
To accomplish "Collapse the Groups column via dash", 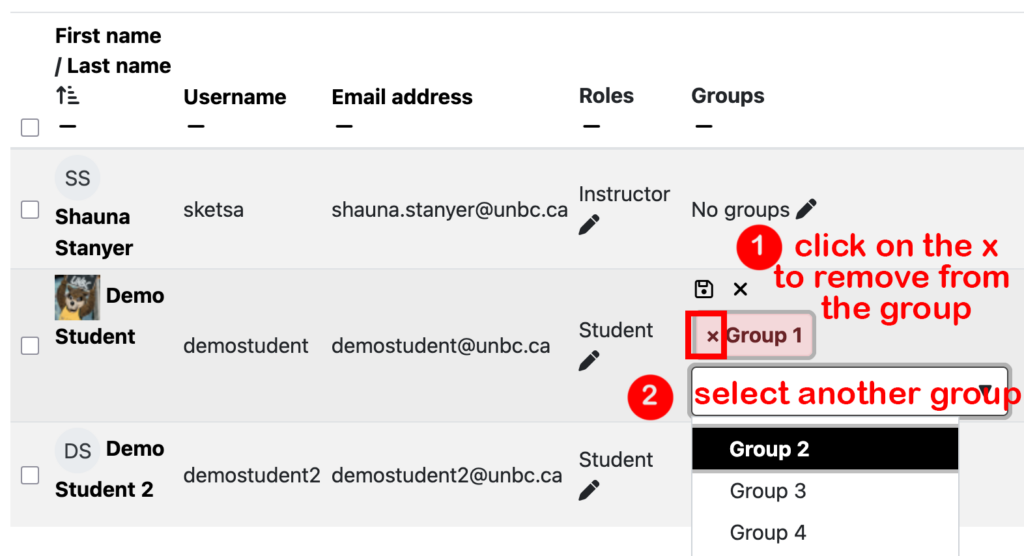I will click(x=703, y=126).
